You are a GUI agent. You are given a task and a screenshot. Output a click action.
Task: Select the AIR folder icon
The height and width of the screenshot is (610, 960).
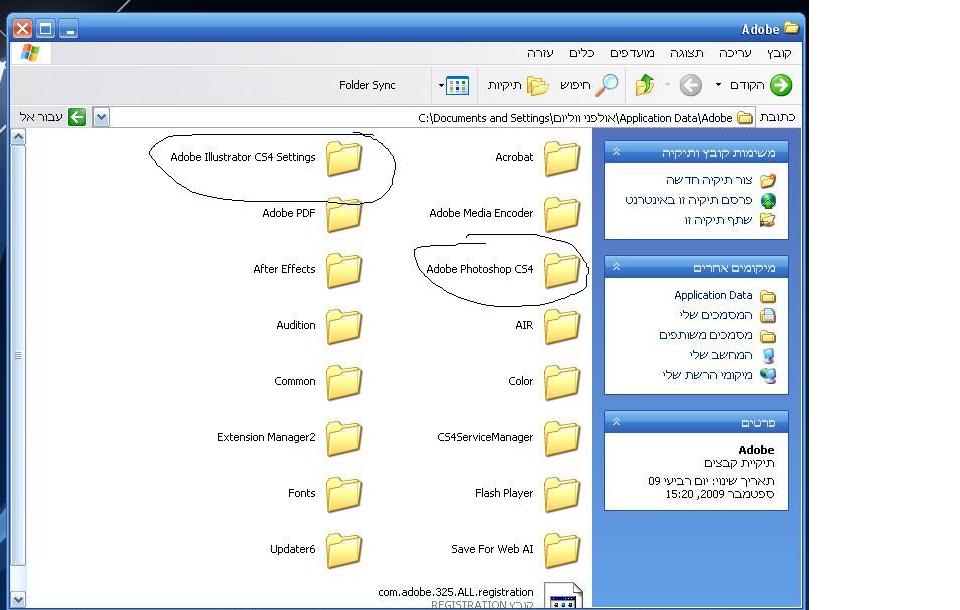pyautogui.click(x=562, y=326)
